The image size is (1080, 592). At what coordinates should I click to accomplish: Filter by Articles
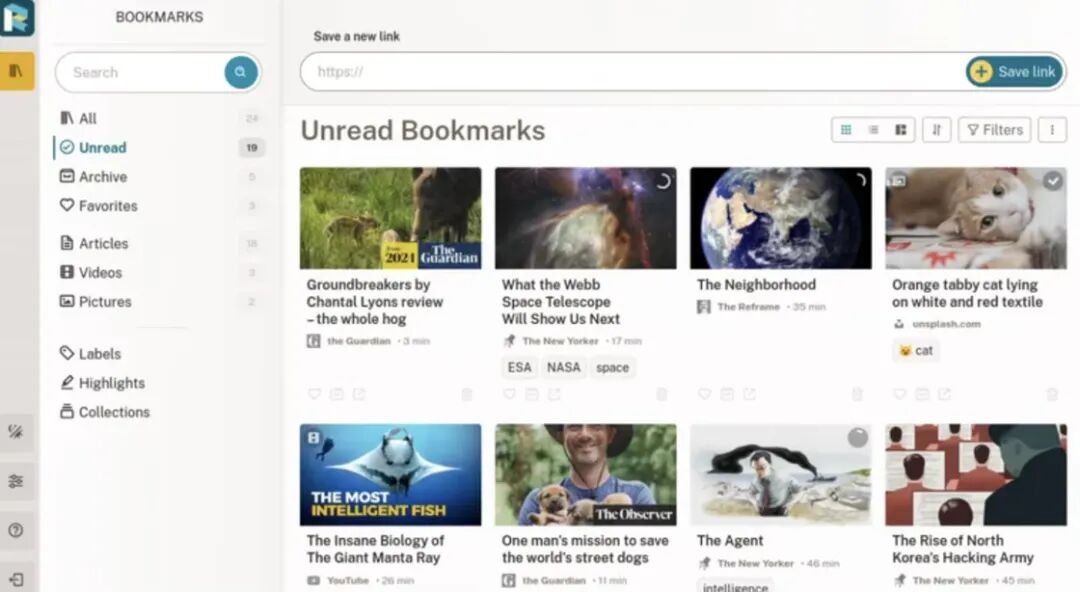(x=159, y=243)
